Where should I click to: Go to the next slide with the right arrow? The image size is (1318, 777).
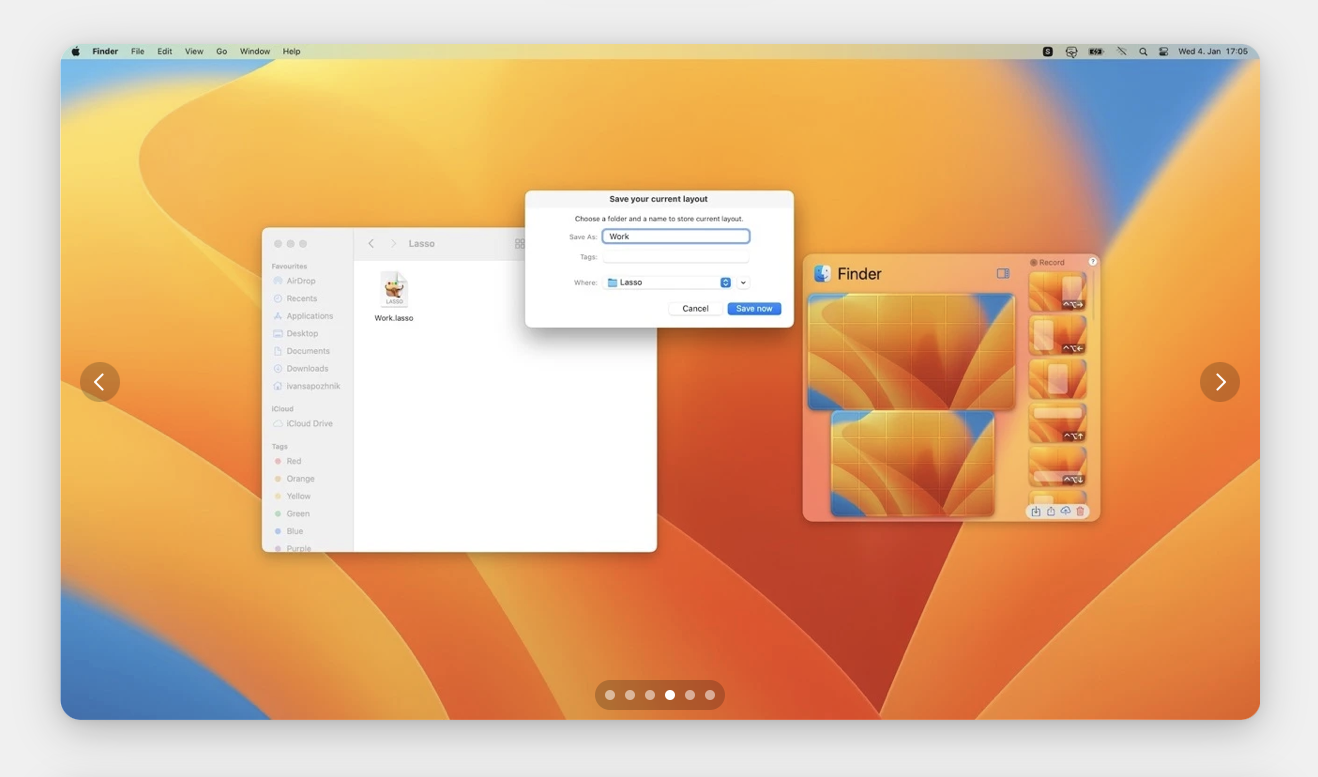click(1220, 382)
